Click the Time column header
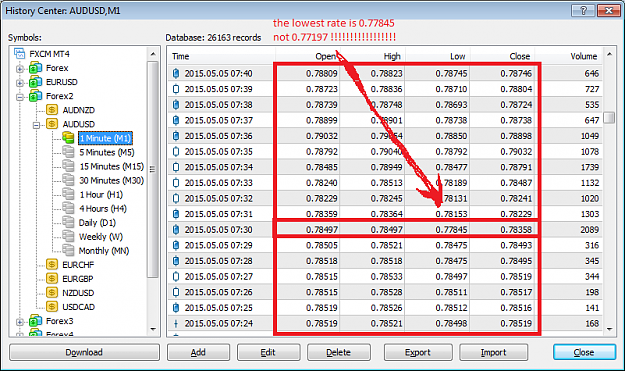625x371 pixels. [221, 56]
